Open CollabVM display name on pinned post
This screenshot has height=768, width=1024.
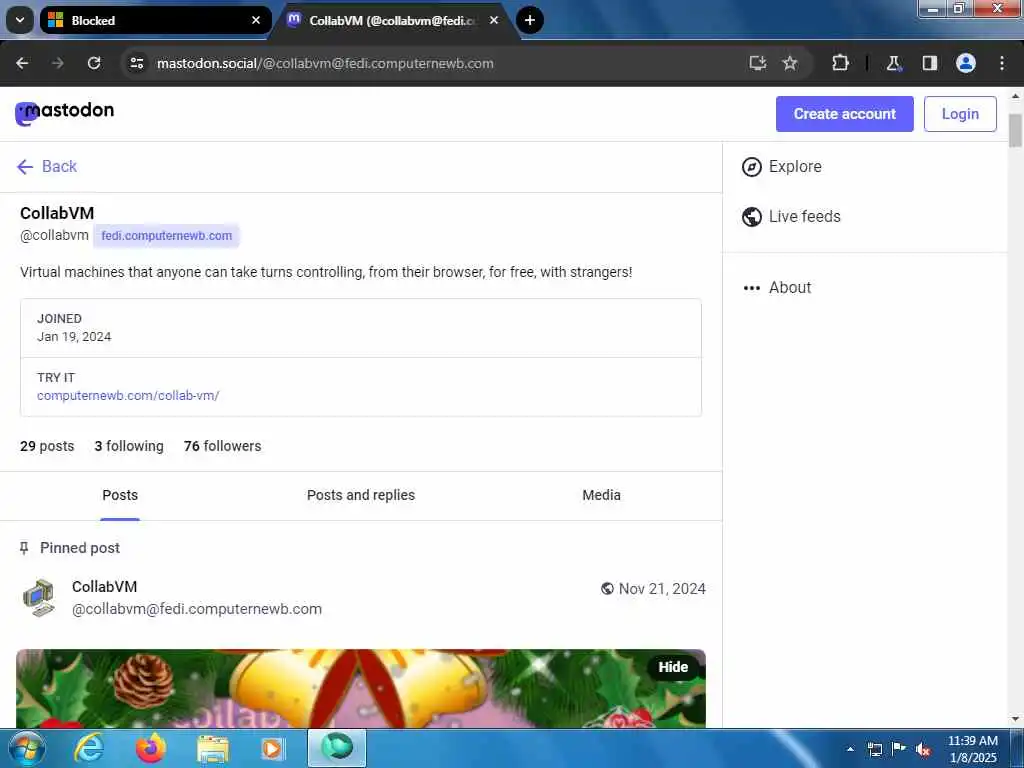click(104, 586)
